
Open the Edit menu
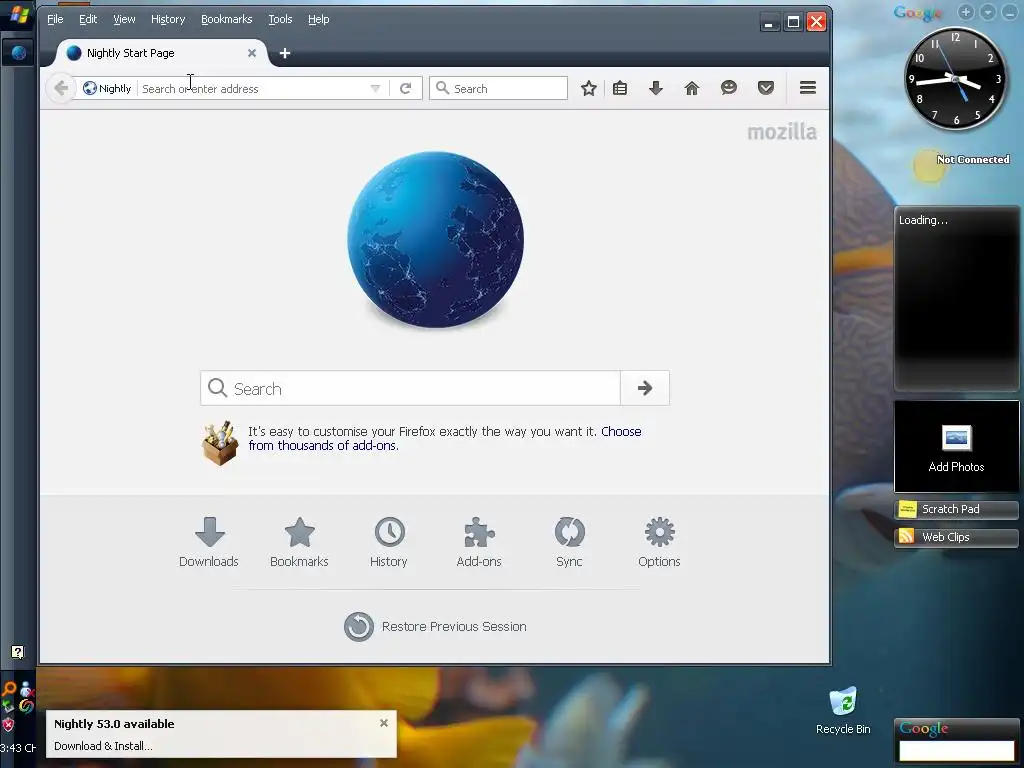pyautogui.click(x=88, y=20)
